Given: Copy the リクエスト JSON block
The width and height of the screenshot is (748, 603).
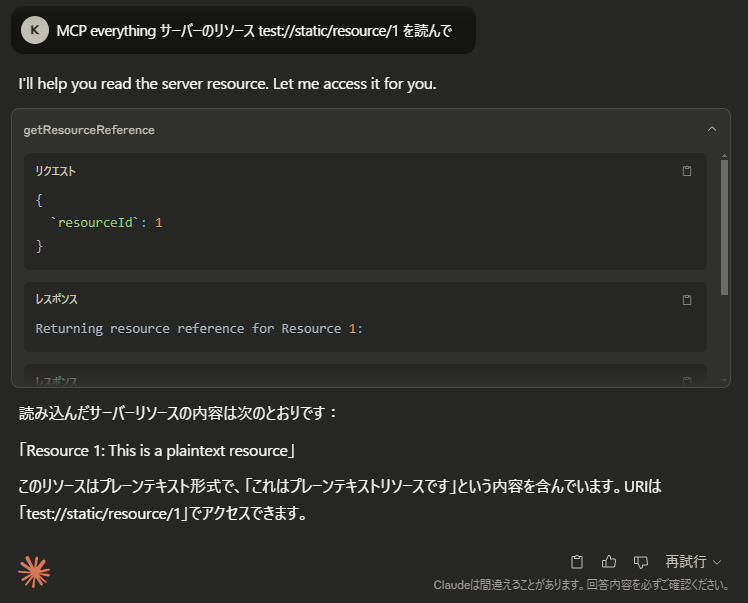Looking at the screenshot, I should click(686, 171).
